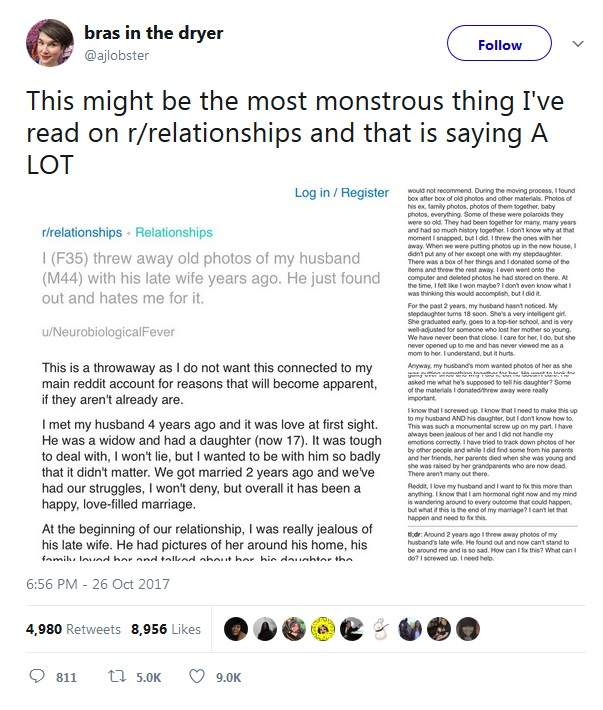Open the tweet options chevron menu

(x=577, y=44)
